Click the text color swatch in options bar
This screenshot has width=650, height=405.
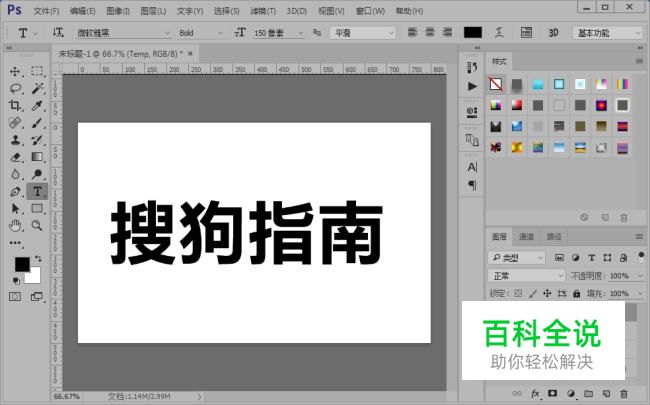point(473,32)
